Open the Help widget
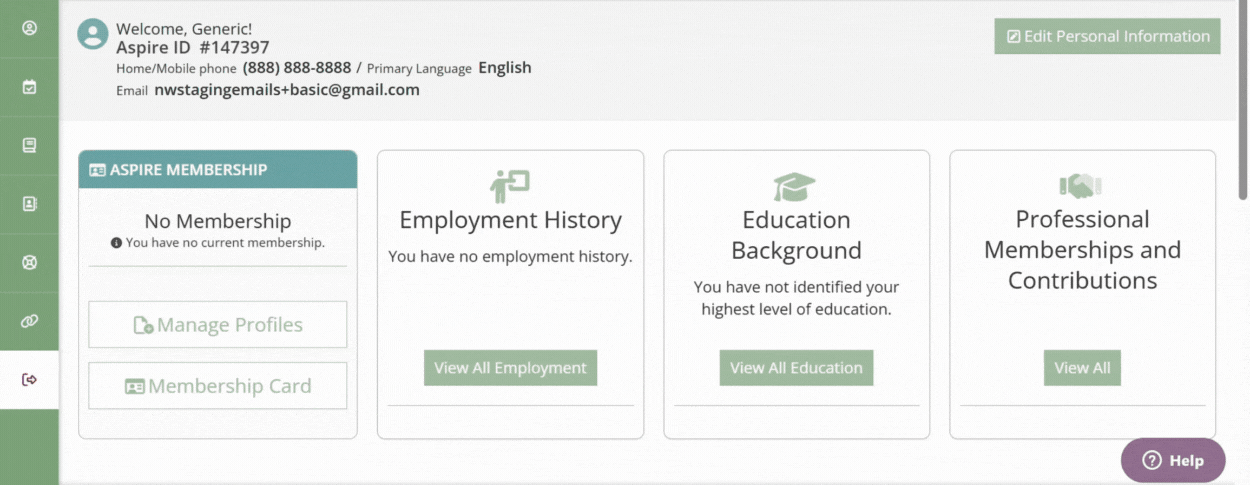 pyautogui.click(x=1173, y=460)
